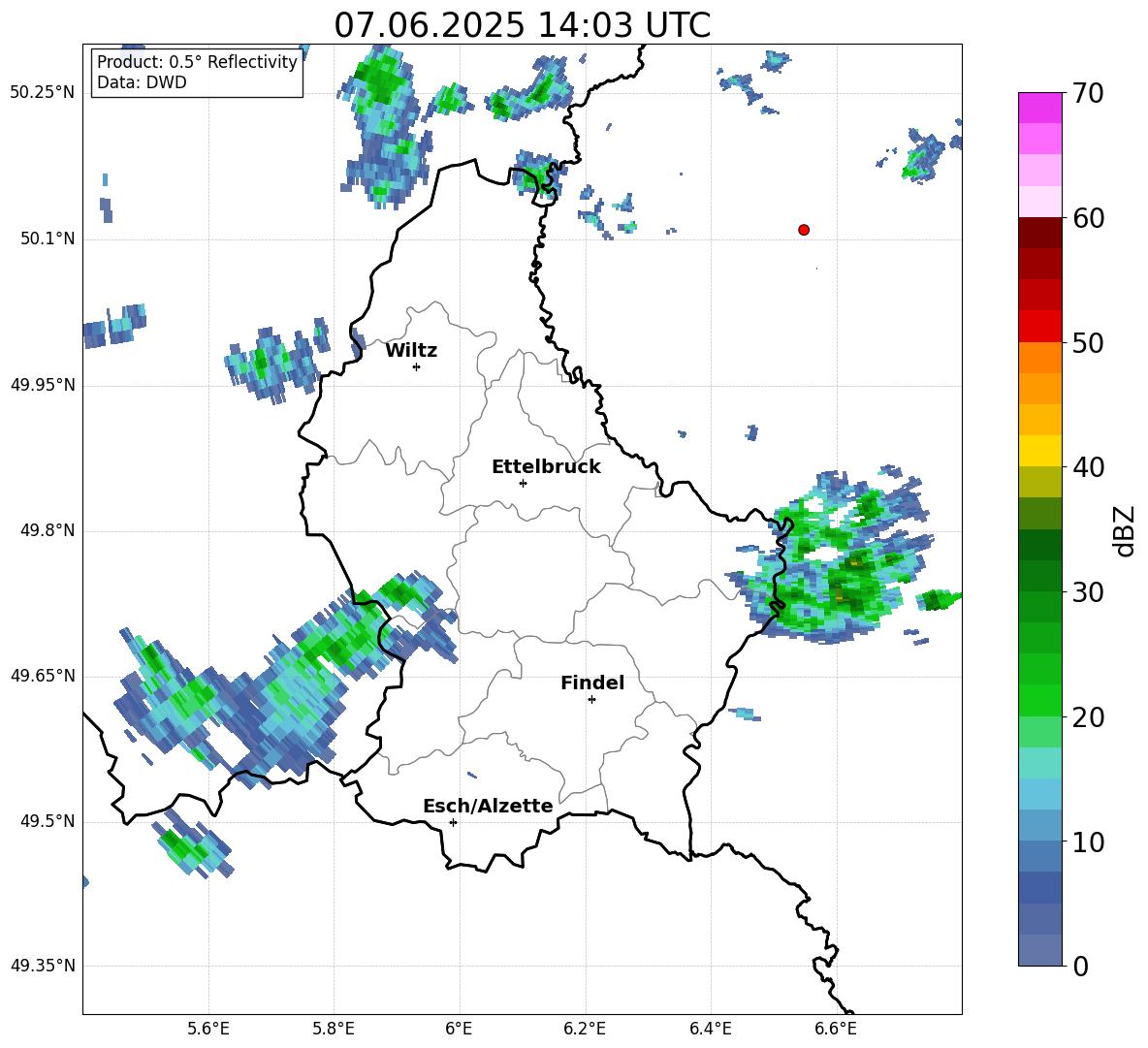Click the 49.8°N latitude label
The width and height of the screenshot is (1148, 1048).
click(48, 530)
